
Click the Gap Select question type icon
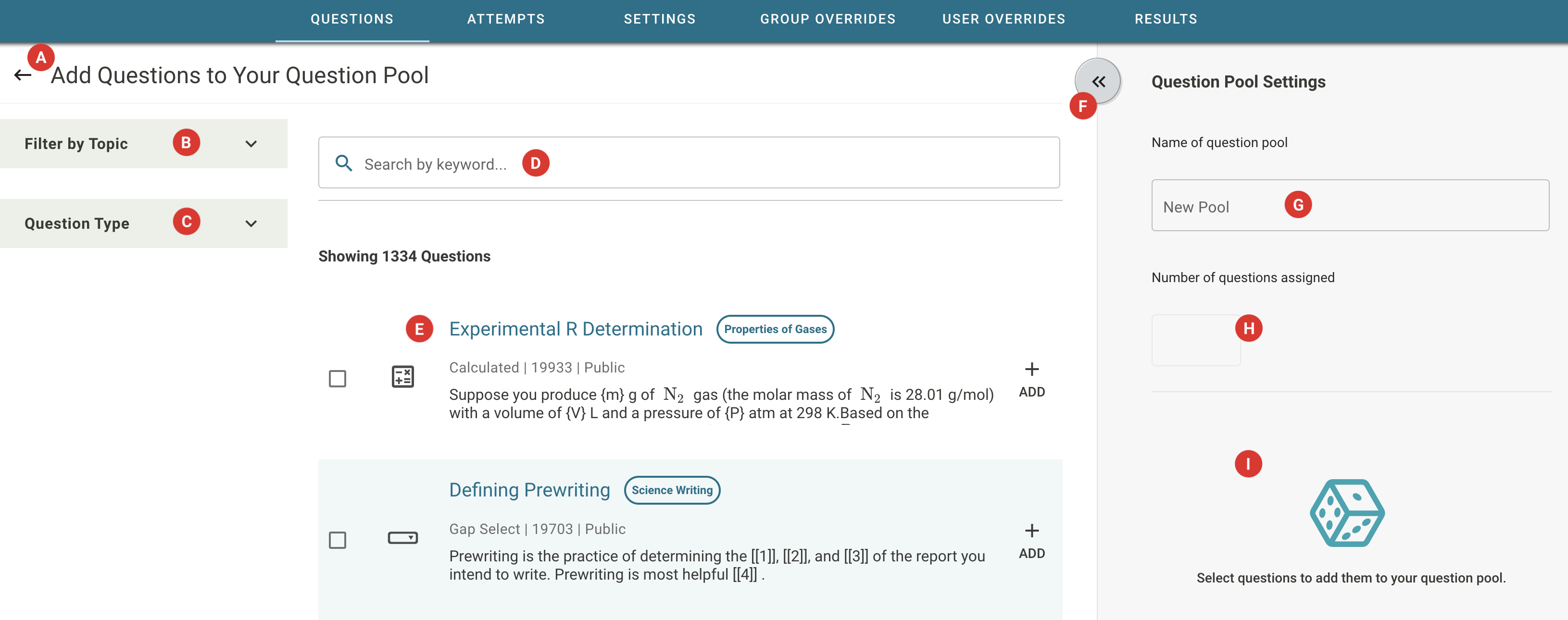tap(402, 538)
